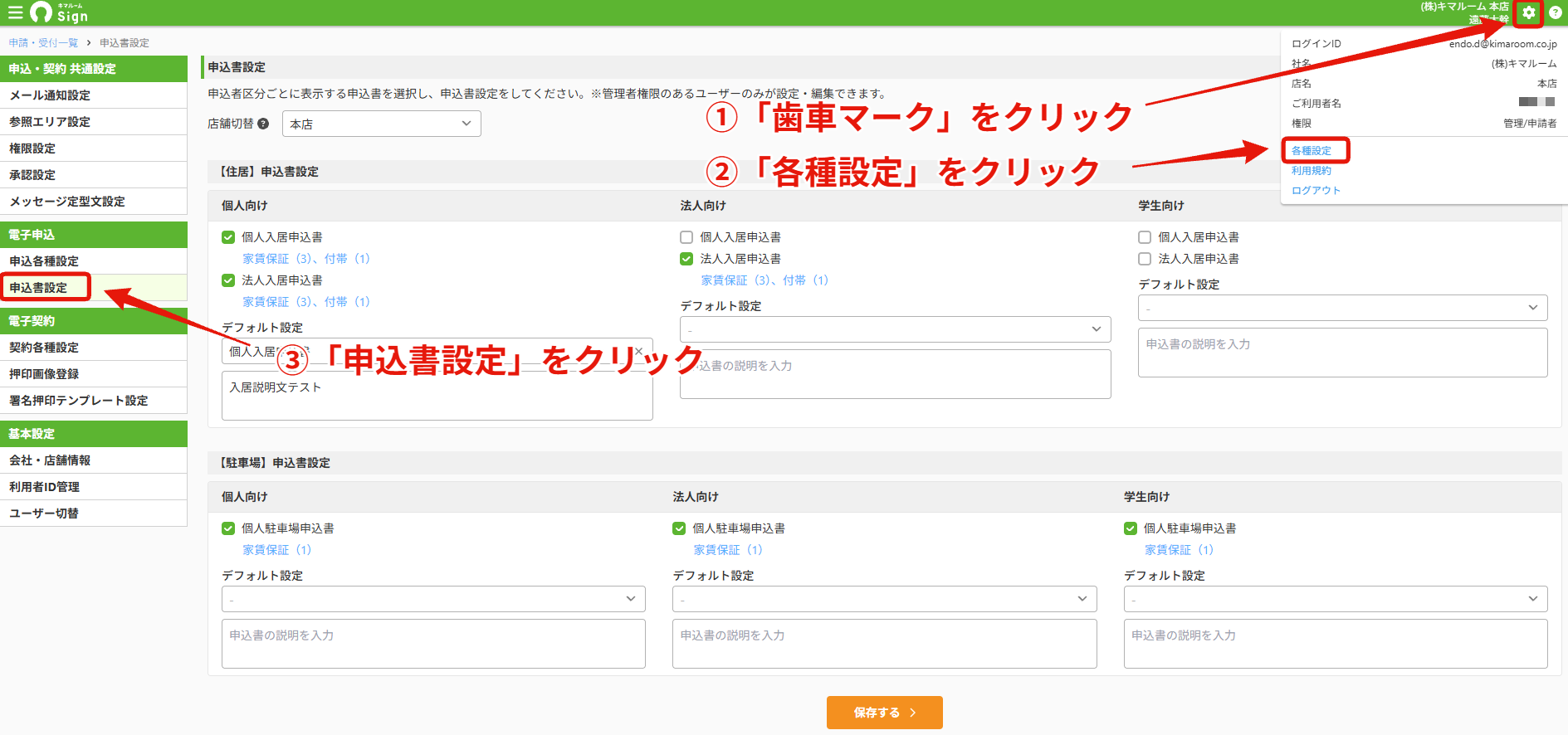The height and width of the screenshot is (735, 1568).
Task: Open the 店舗切替 本店 dropdown
Action: pos(382,124)
